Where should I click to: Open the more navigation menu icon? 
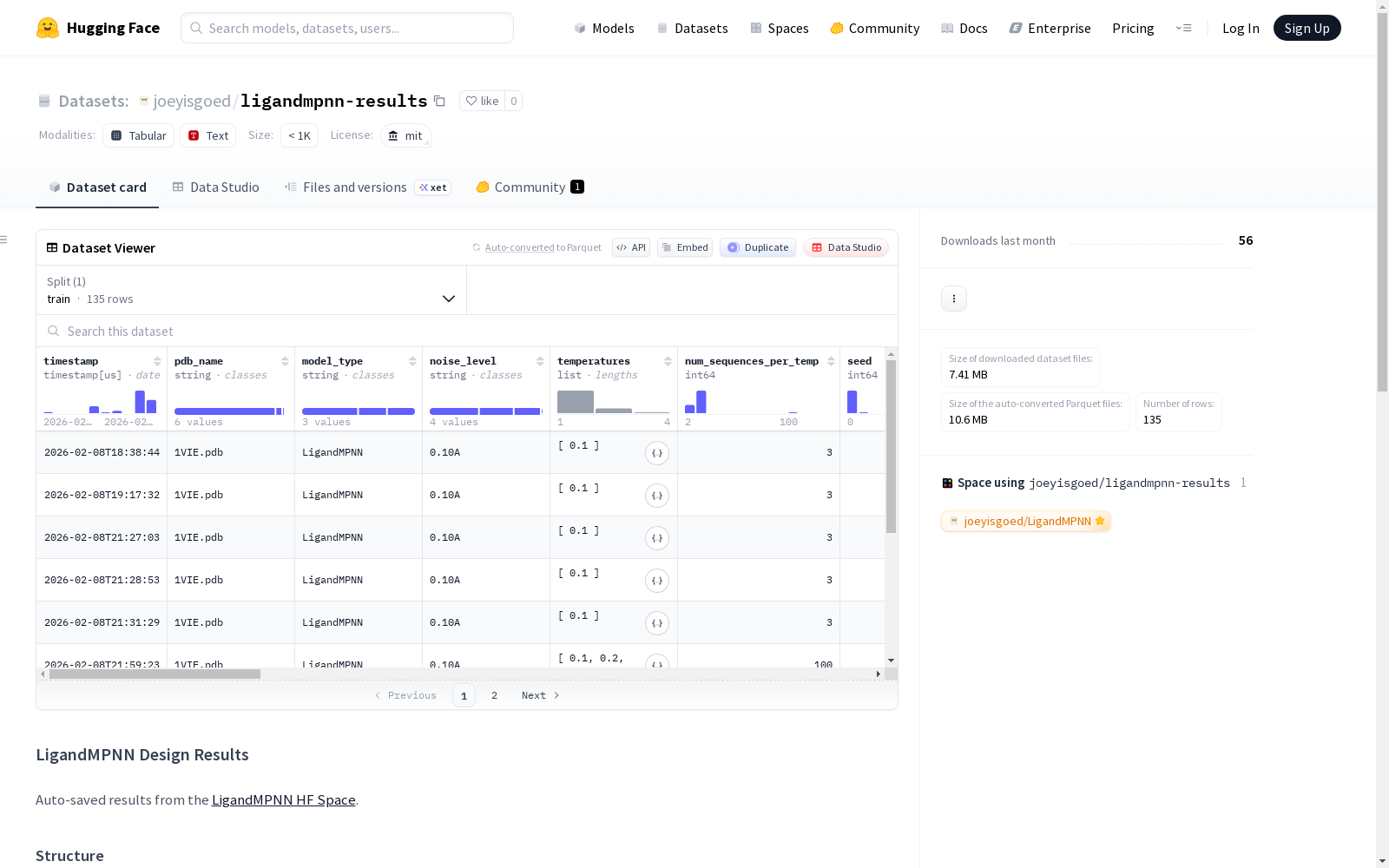click(1183, 28)
